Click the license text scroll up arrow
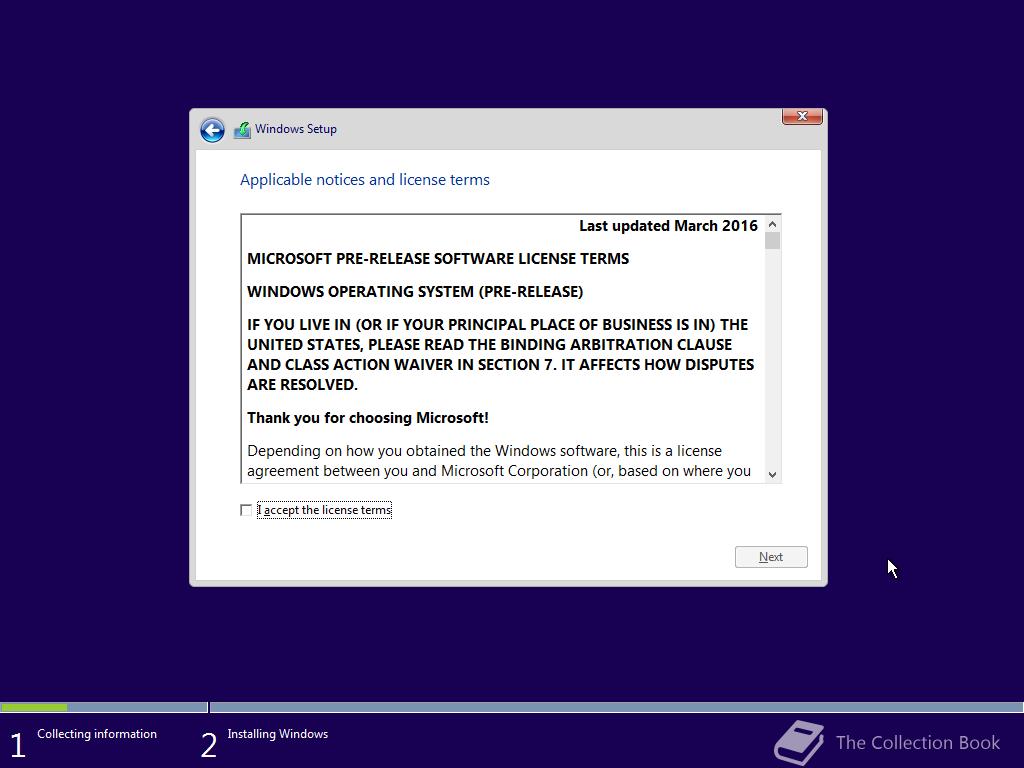1024x768 pixels. (x=773, y=225)
